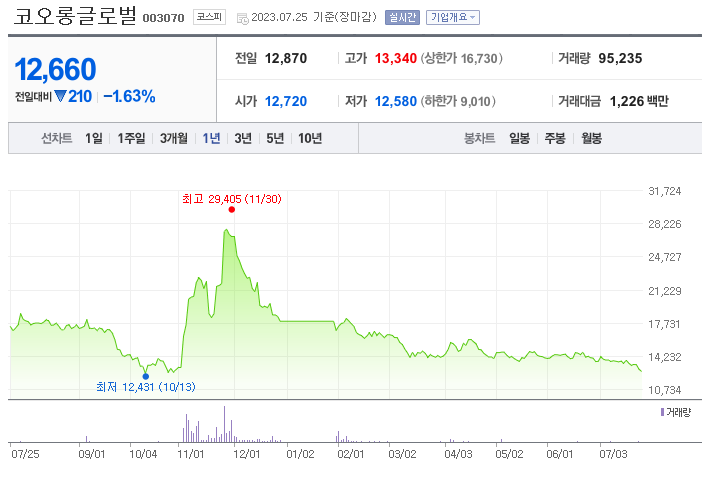Click the 선차트 section label

point(56,138)
